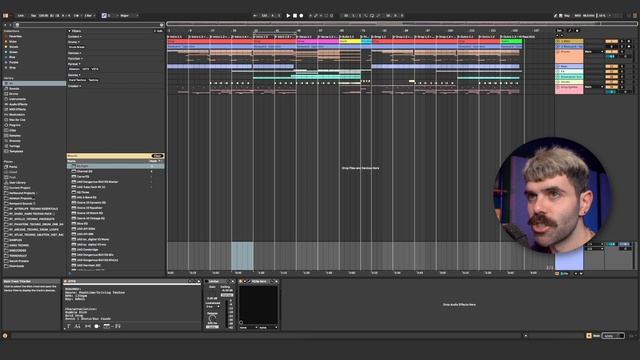Click the yellow clip on first track

(x=350, y=41)
